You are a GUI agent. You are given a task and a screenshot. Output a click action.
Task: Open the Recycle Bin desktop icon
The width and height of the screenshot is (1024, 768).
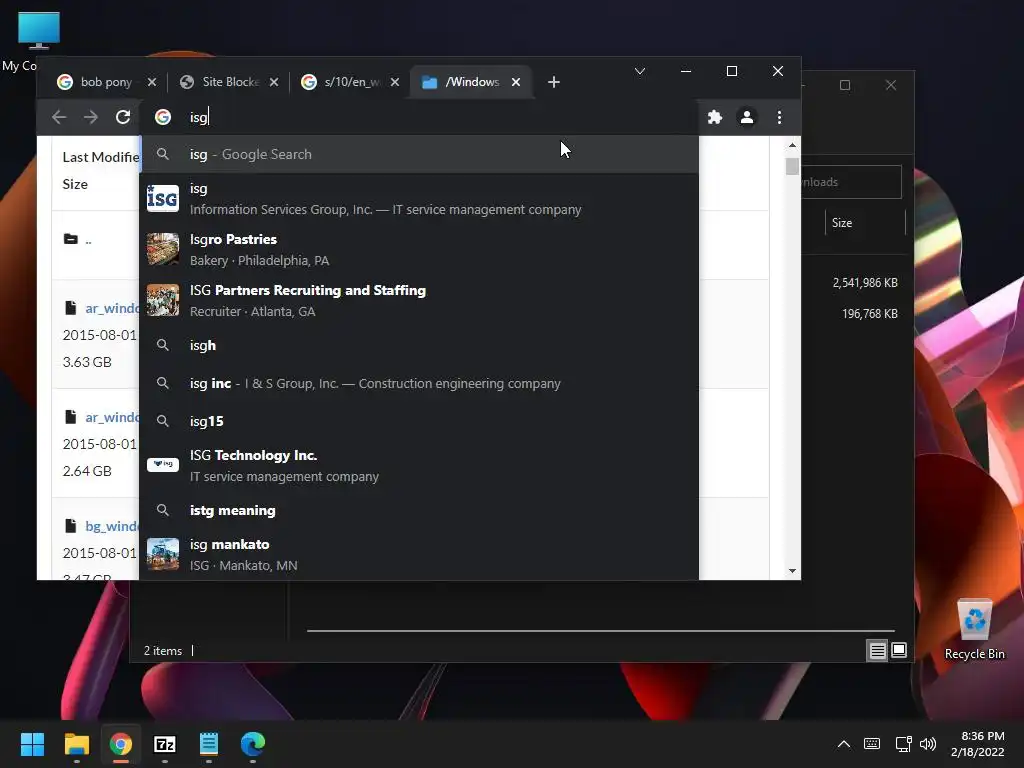point(974,628)
